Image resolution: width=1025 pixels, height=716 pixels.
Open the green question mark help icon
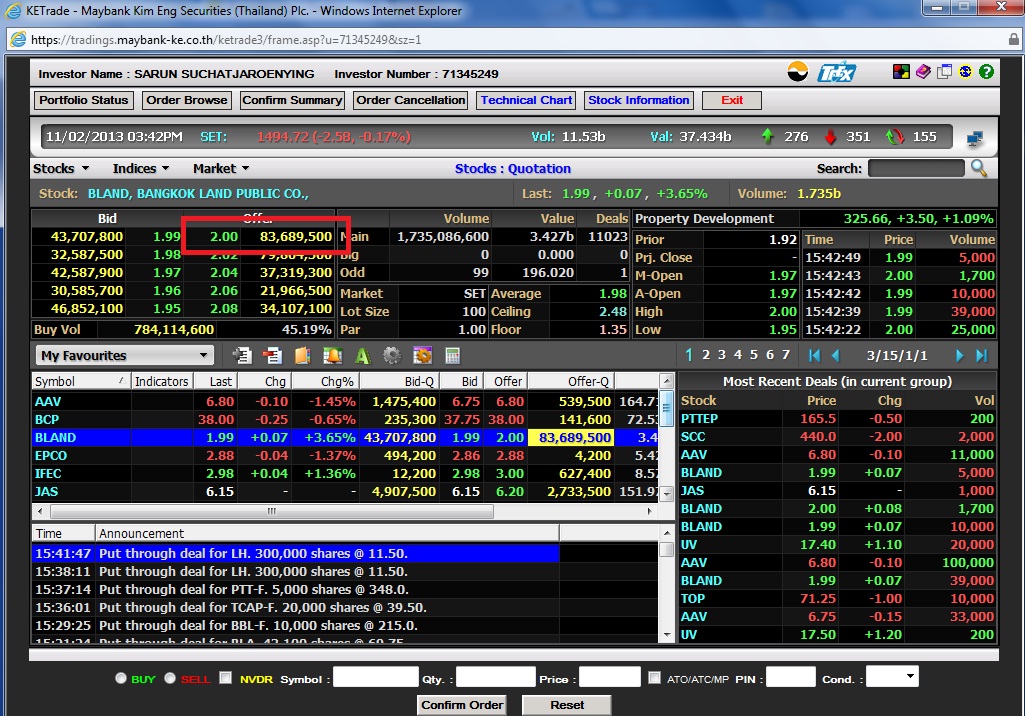click(x=986, y=72)
